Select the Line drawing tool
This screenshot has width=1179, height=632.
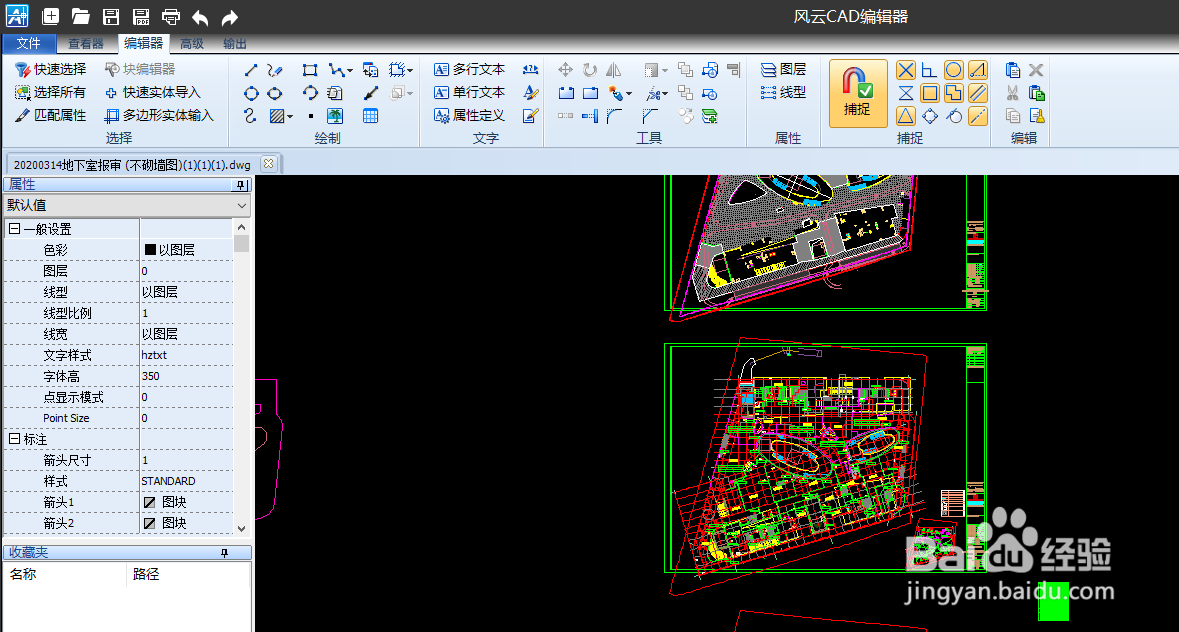point(251,70)
